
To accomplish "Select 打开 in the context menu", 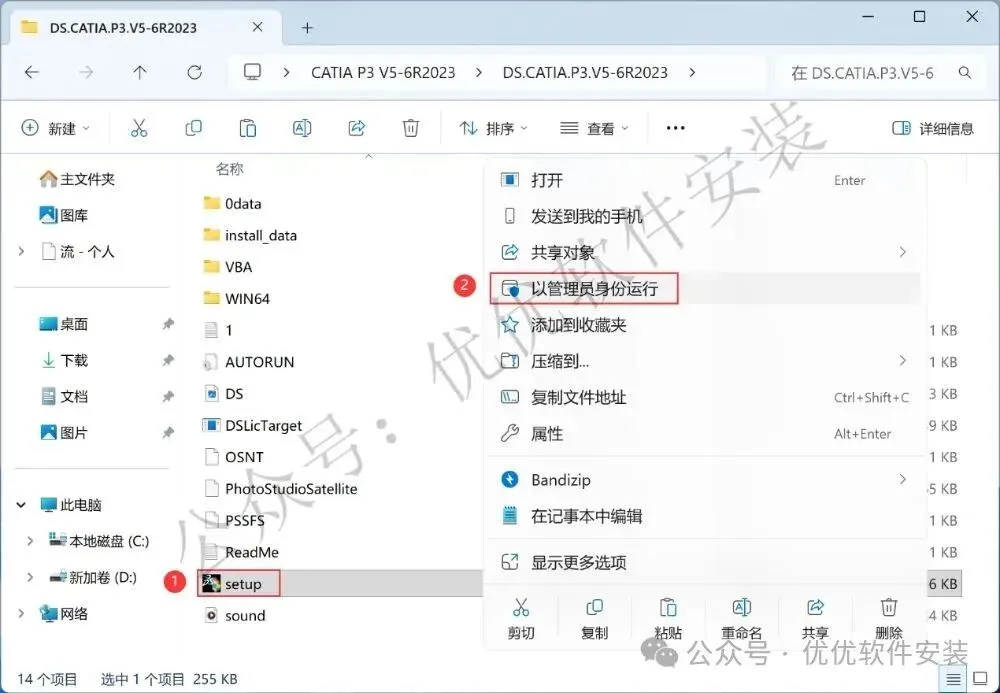I will 705,180.
